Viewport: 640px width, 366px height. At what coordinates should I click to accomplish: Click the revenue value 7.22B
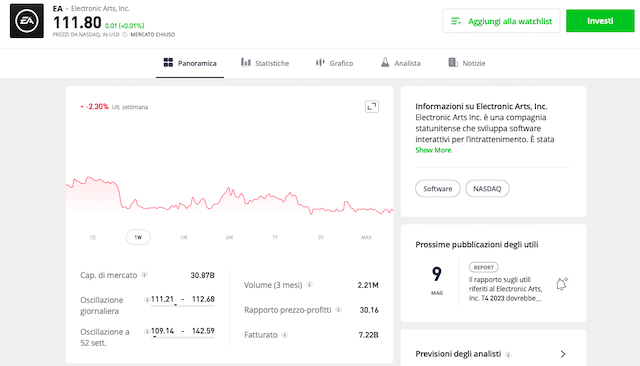coord(368,335)
